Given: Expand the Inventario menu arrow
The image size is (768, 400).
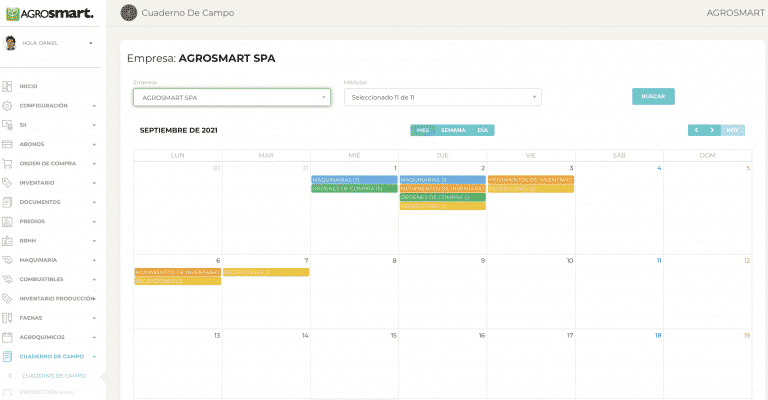Looking at the screenshot, I should pyautogui.click(x=94, y=183).
